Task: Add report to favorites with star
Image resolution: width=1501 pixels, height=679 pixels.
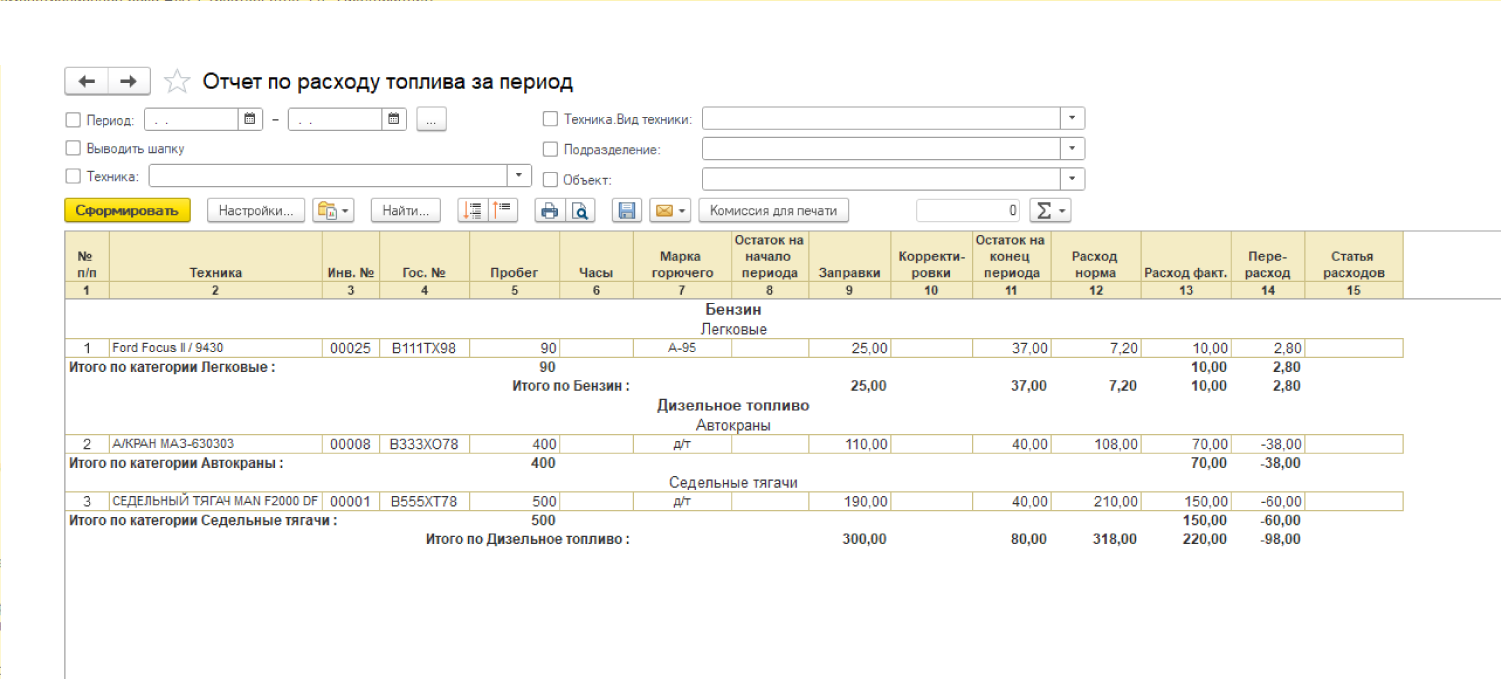Action: (x=177, y=82)
